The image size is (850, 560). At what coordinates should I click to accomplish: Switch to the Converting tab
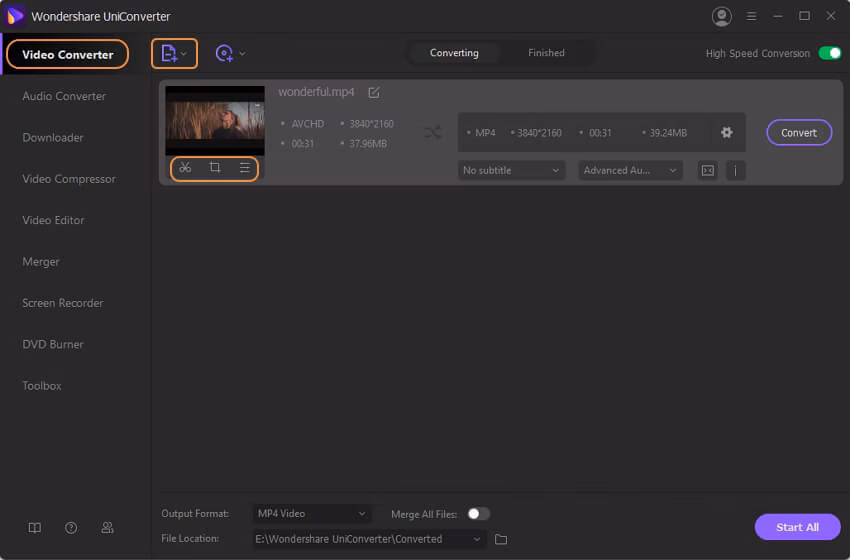pos(454,53)
